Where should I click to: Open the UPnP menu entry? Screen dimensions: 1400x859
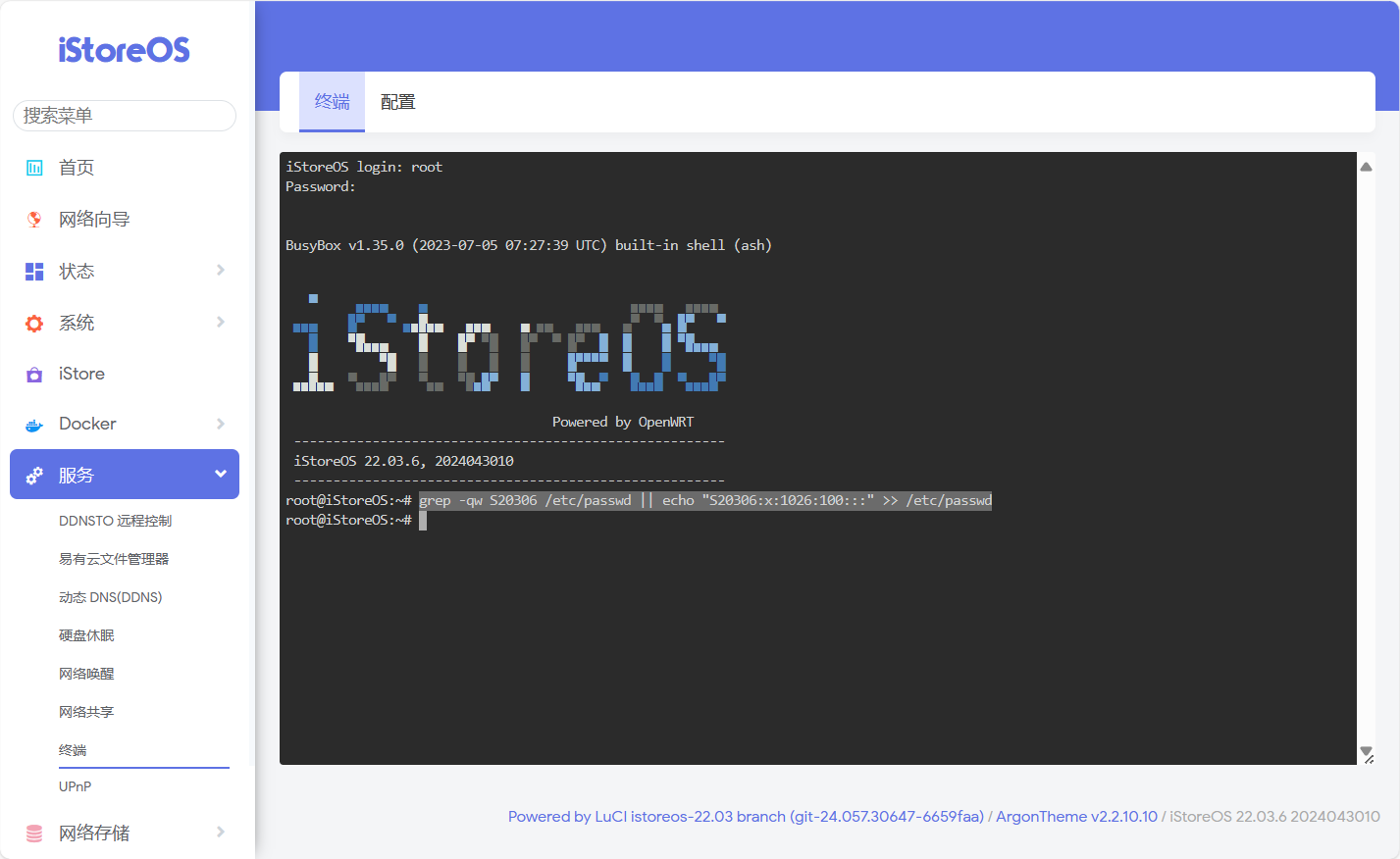point(75,786)
